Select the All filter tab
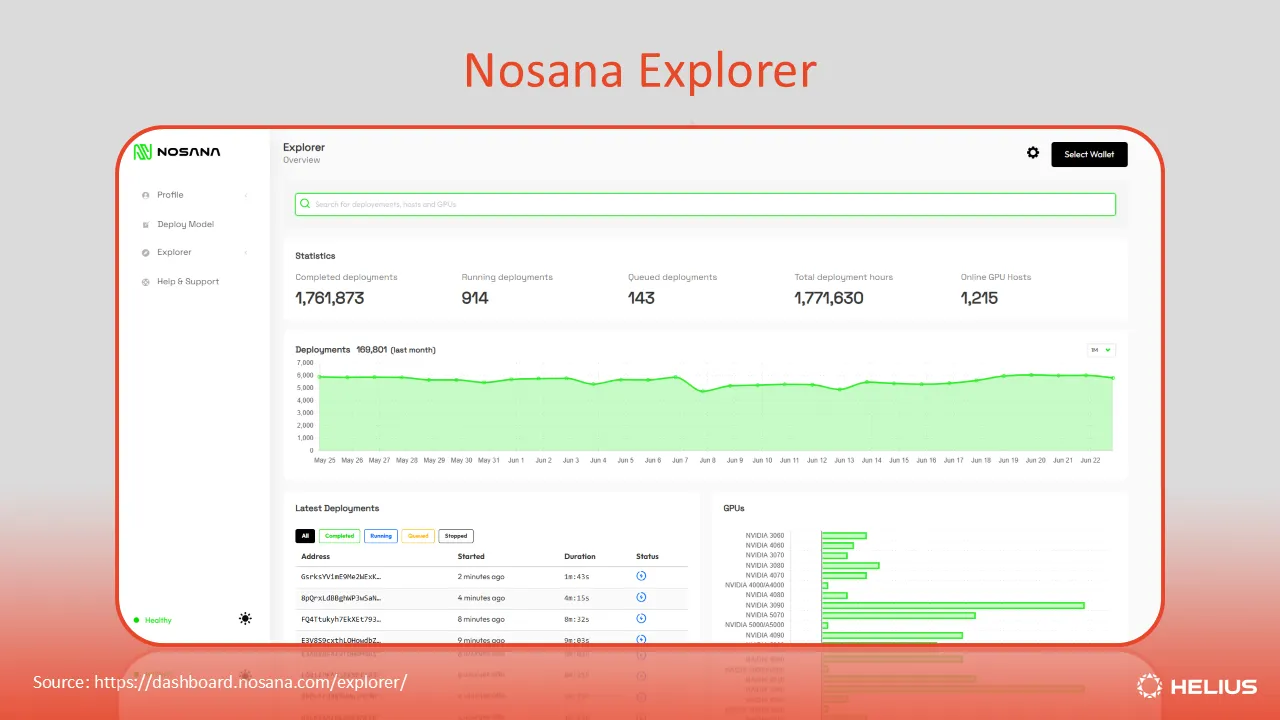Screen dimensions: 1280x720 (306, 536)
